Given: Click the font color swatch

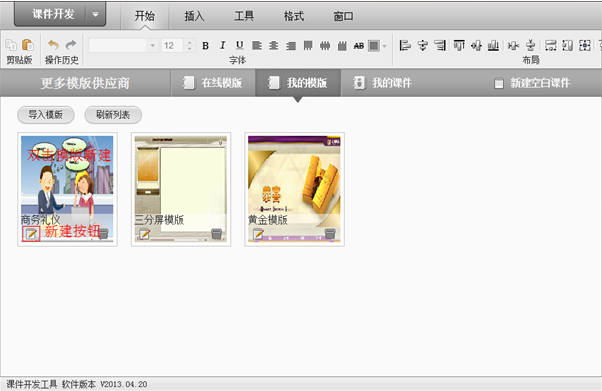Looking at the screenshot, I should pyautogui.click(x=374, y=46).
